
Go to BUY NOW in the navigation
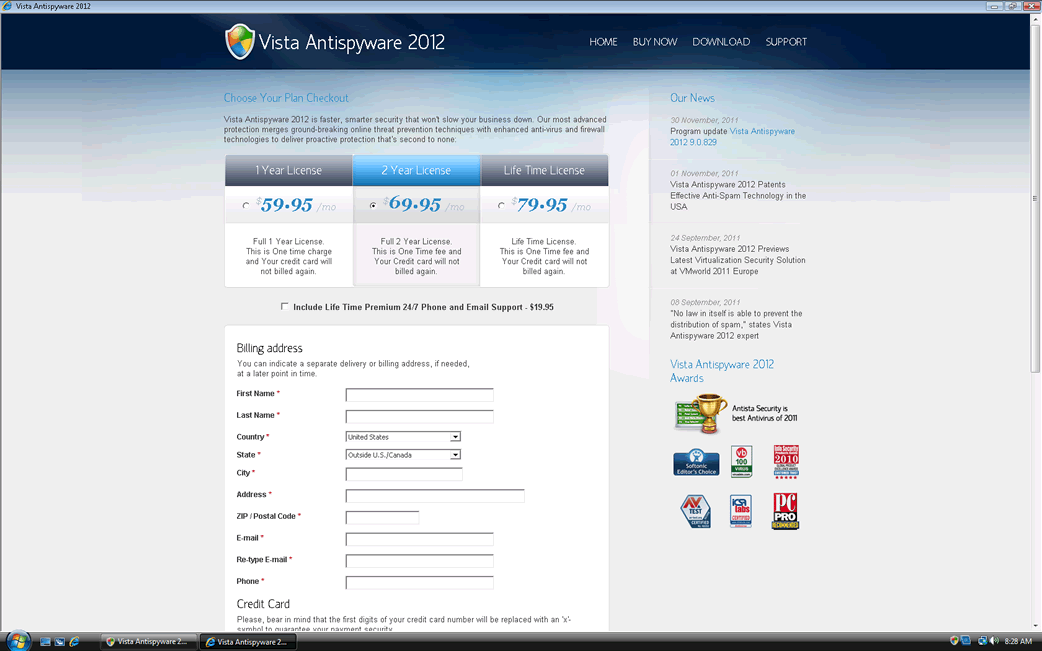pyautogui.click(x=654, y=42)
